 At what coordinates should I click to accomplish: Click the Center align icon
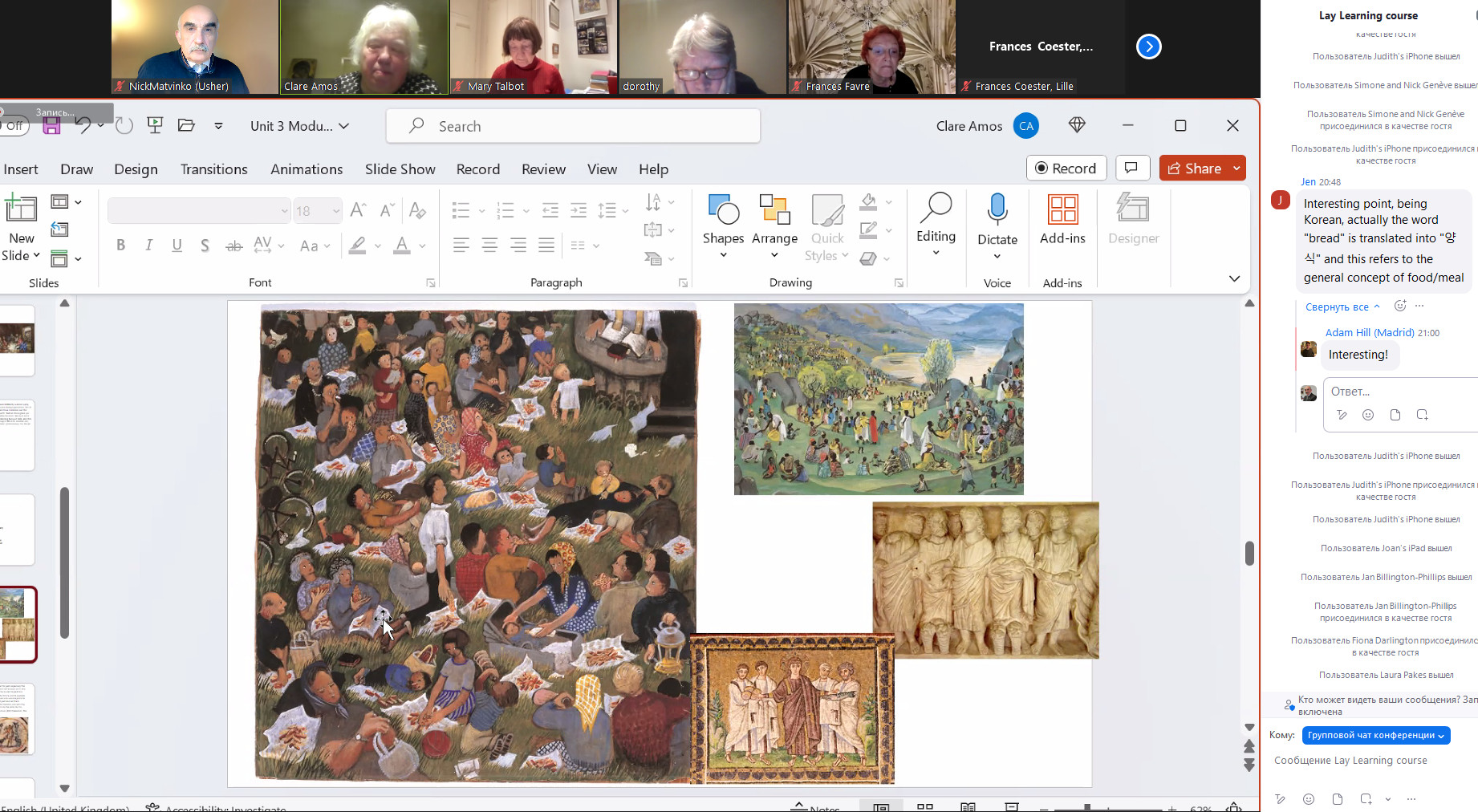click(x=489, y=246)
